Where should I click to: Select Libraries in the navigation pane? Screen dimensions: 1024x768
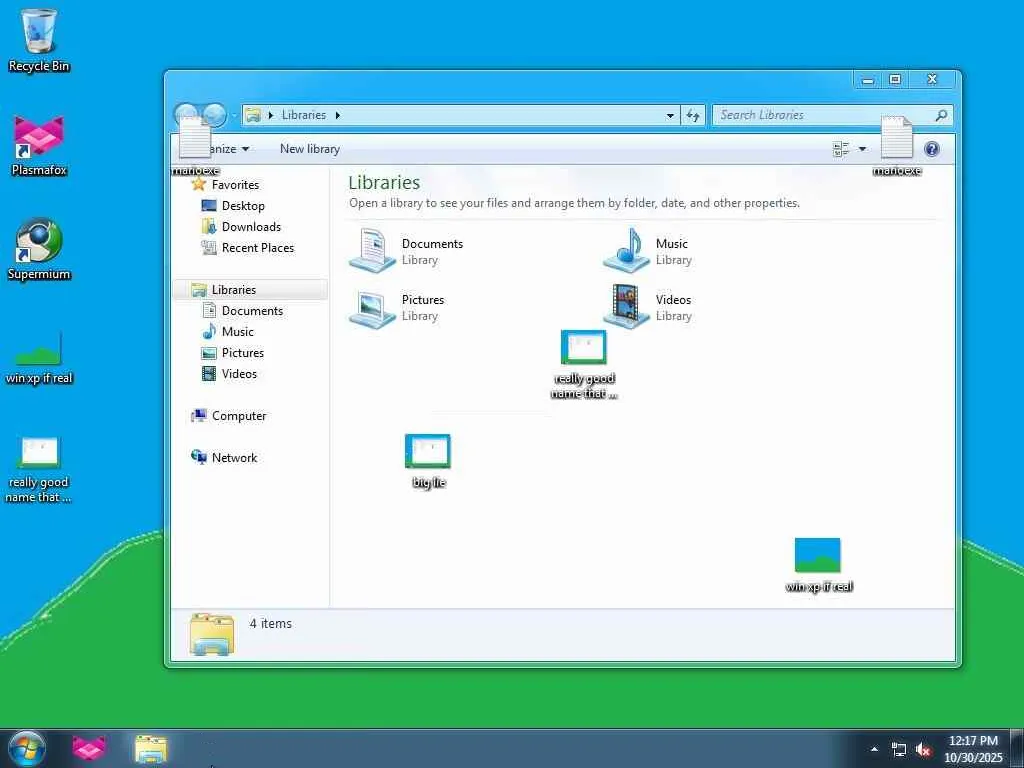pos(250,289)
